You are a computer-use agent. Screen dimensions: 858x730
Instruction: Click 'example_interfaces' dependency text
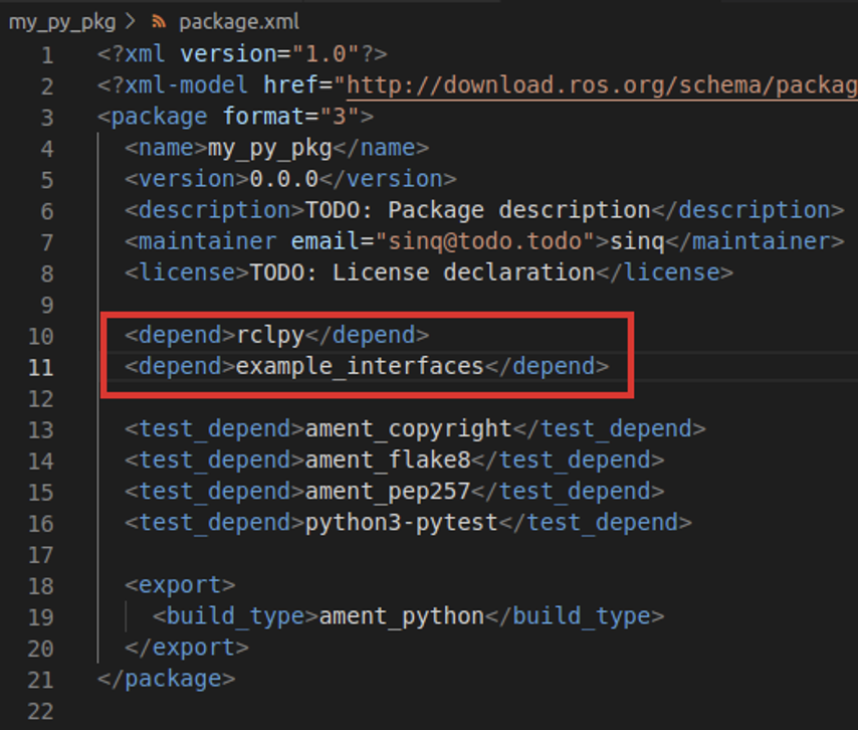(360, 367)
